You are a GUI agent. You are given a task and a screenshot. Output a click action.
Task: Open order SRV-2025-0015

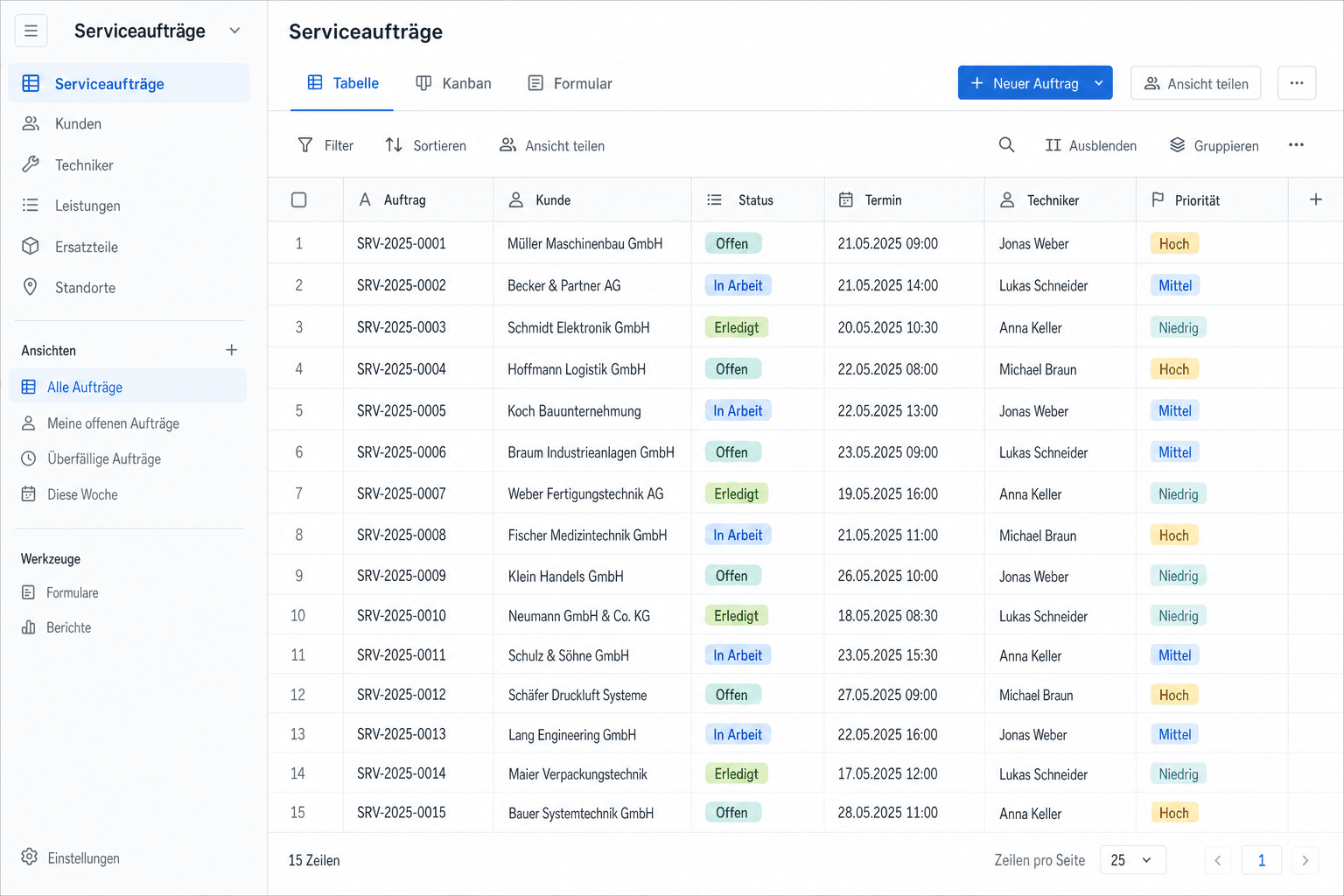[402, 813]
